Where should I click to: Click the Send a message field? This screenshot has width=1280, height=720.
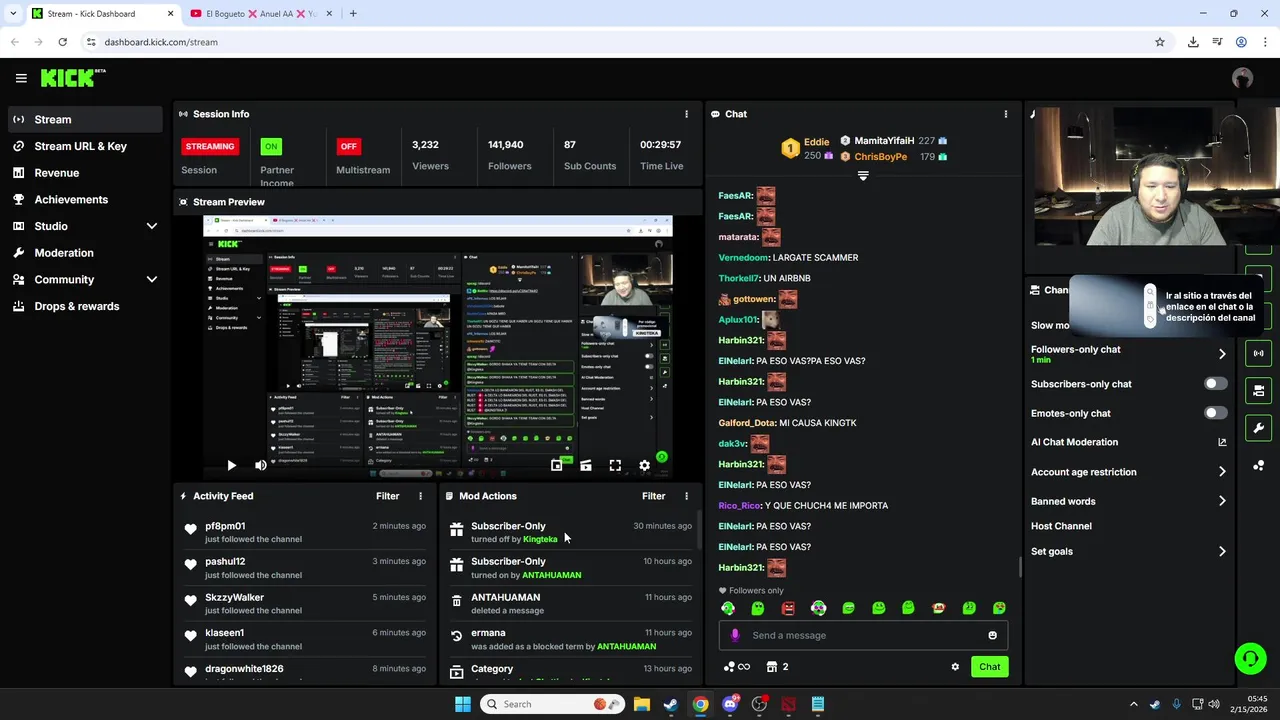click(863, 635)
